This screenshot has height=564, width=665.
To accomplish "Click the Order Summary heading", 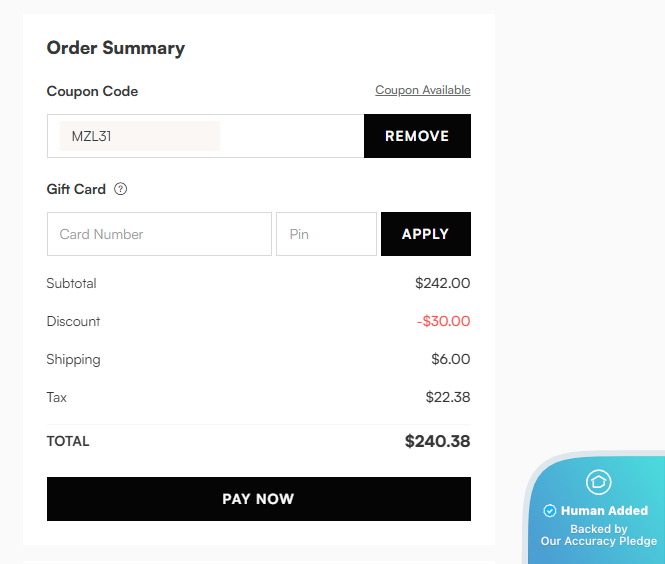I will point(116,48).
